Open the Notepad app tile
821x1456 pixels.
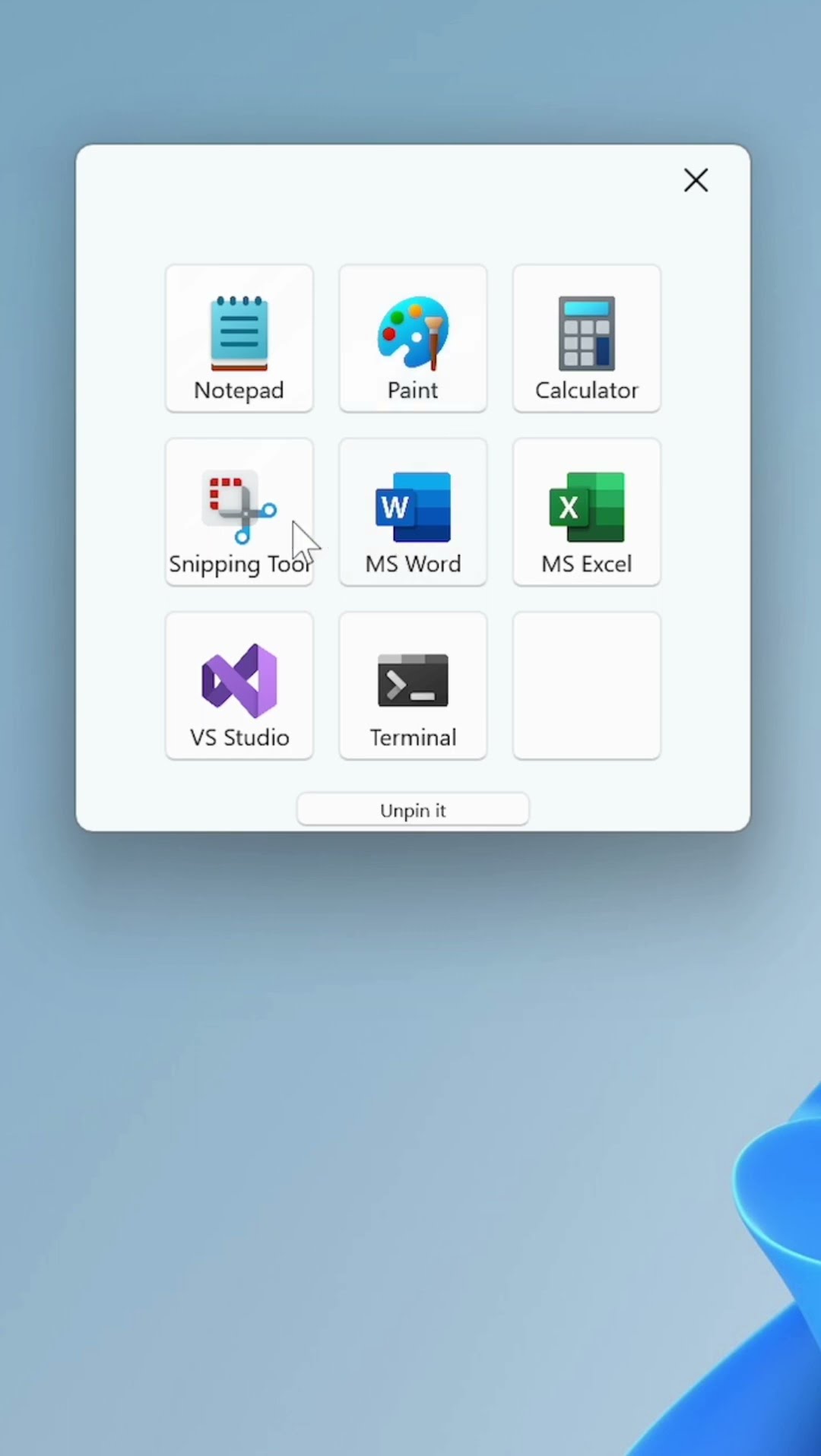click(x=239, y=338)
